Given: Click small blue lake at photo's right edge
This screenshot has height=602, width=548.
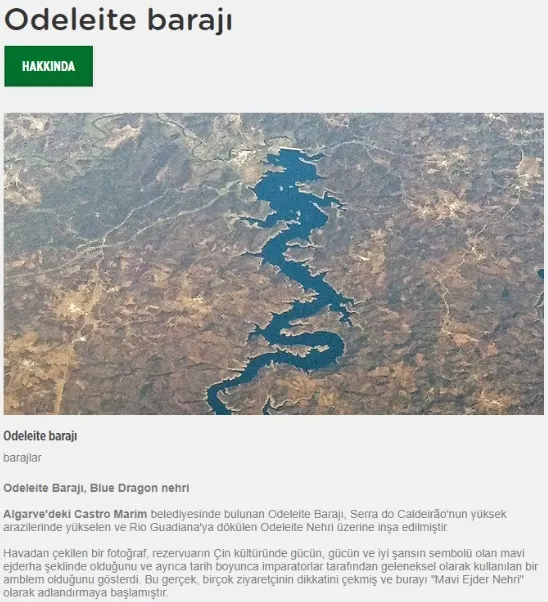Looking at the screenshot, I should [x=541, y=274].
